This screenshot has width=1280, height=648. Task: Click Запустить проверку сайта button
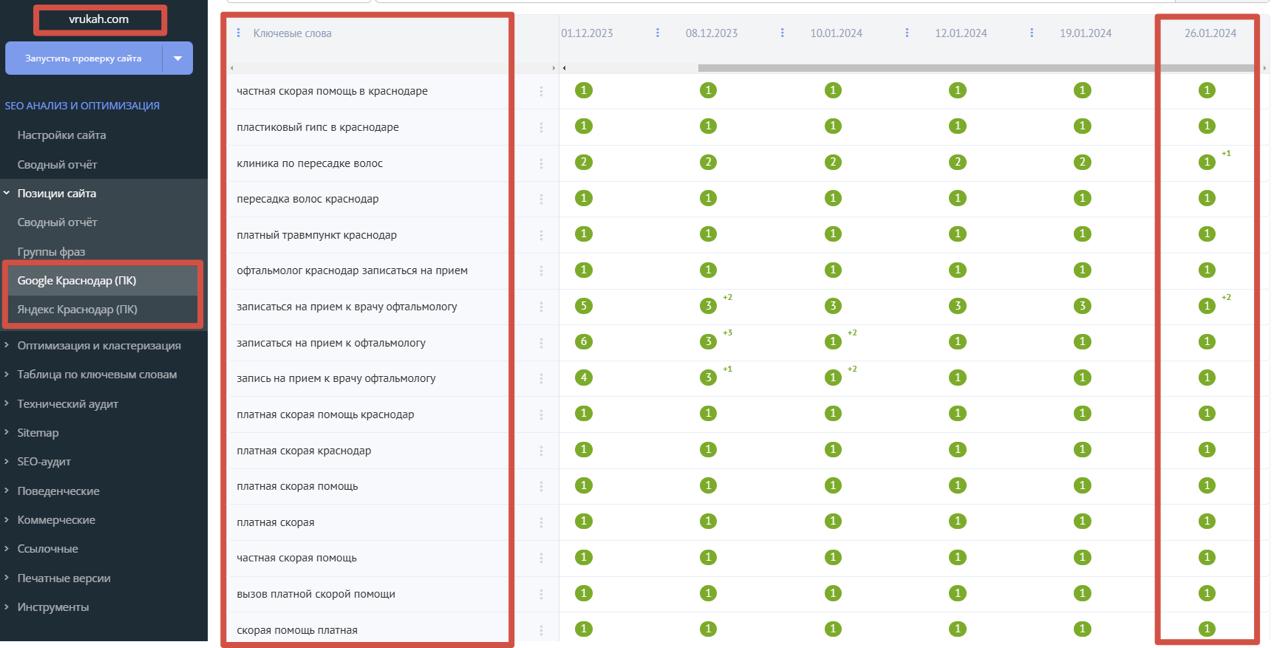point(83,58)
